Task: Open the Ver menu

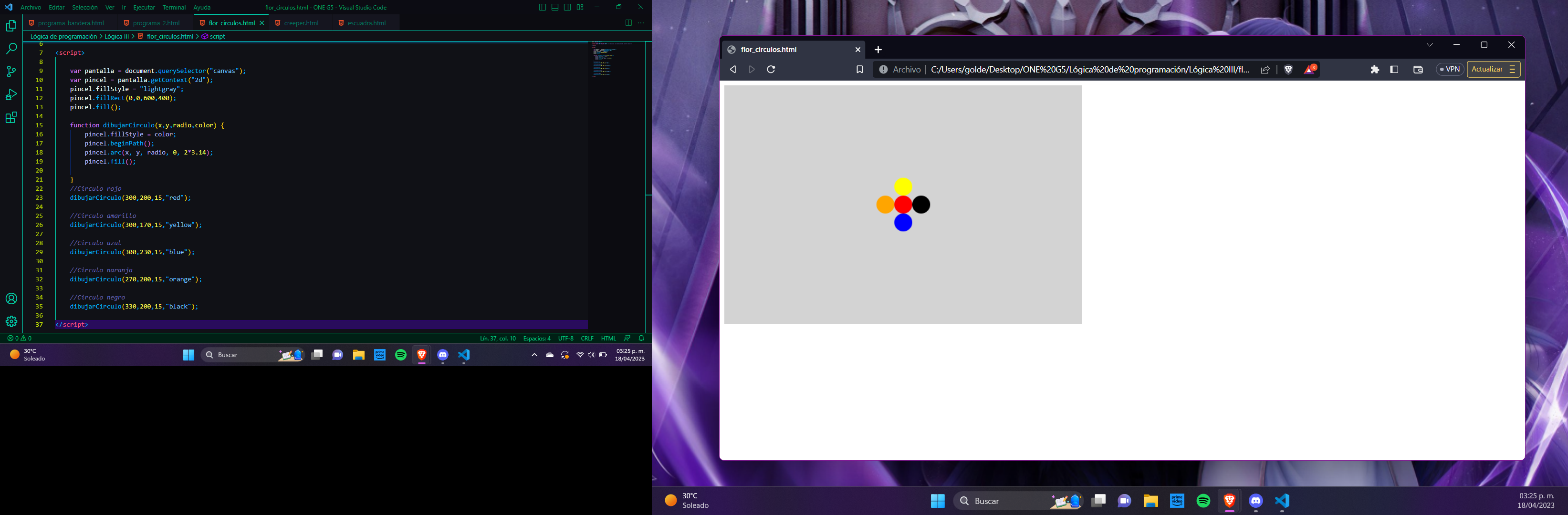Action: coord(110,7)
